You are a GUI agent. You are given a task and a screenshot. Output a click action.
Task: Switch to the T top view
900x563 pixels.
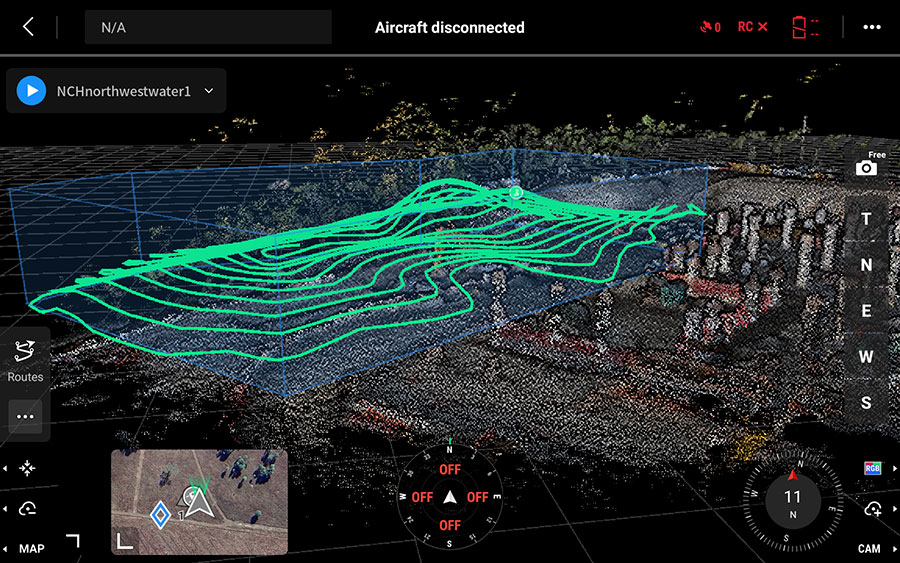point(866,219)
